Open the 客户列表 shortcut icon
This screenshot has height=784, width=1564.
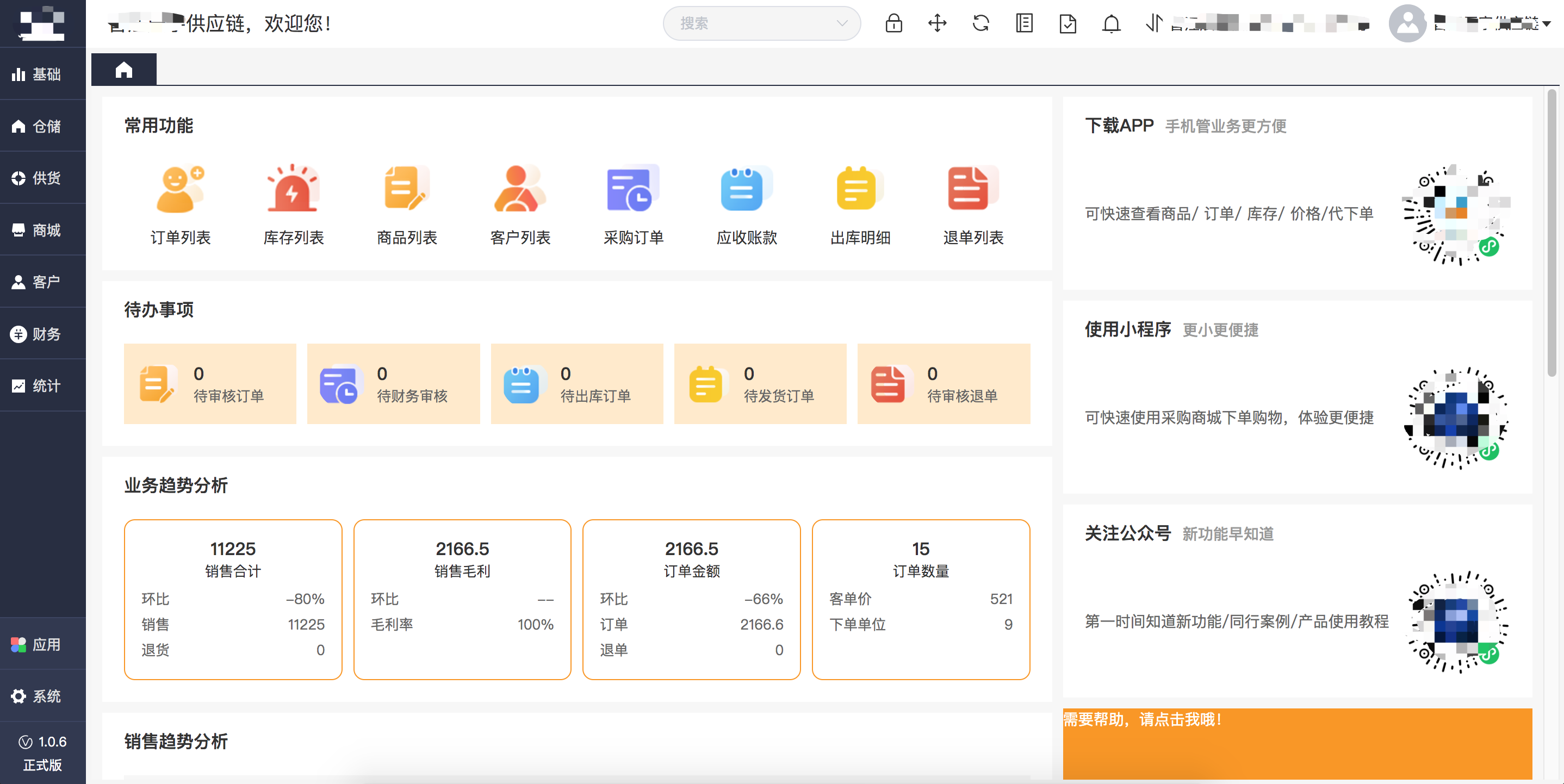pyautogui.click(x=520, y=189)
